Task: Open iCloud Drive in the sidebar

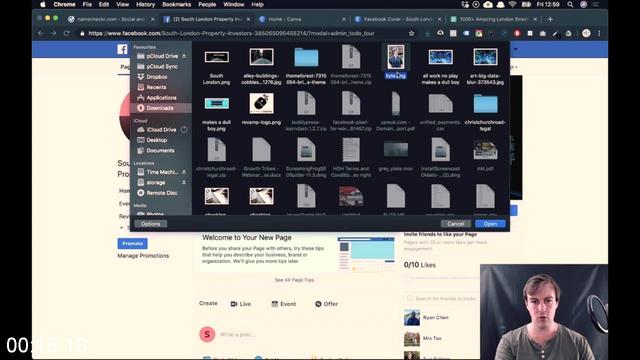Action: (161, 129)
